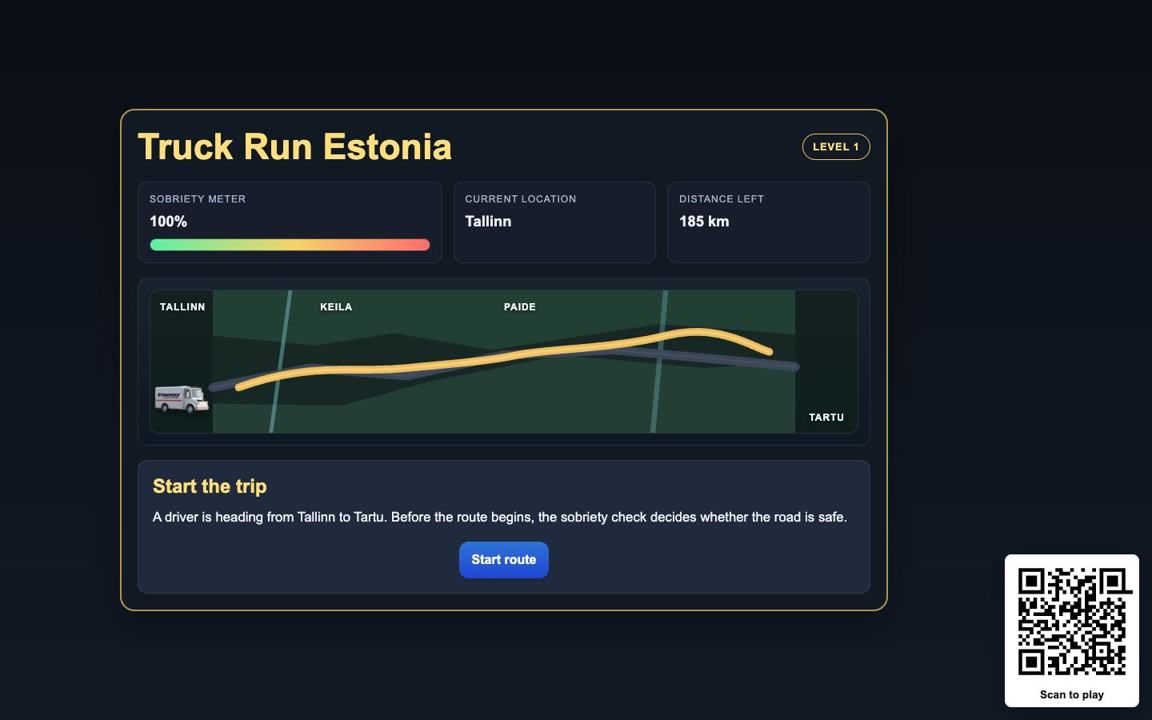Click the SOBRIETY METER label

pyautogui.click(x=198, y=199)
